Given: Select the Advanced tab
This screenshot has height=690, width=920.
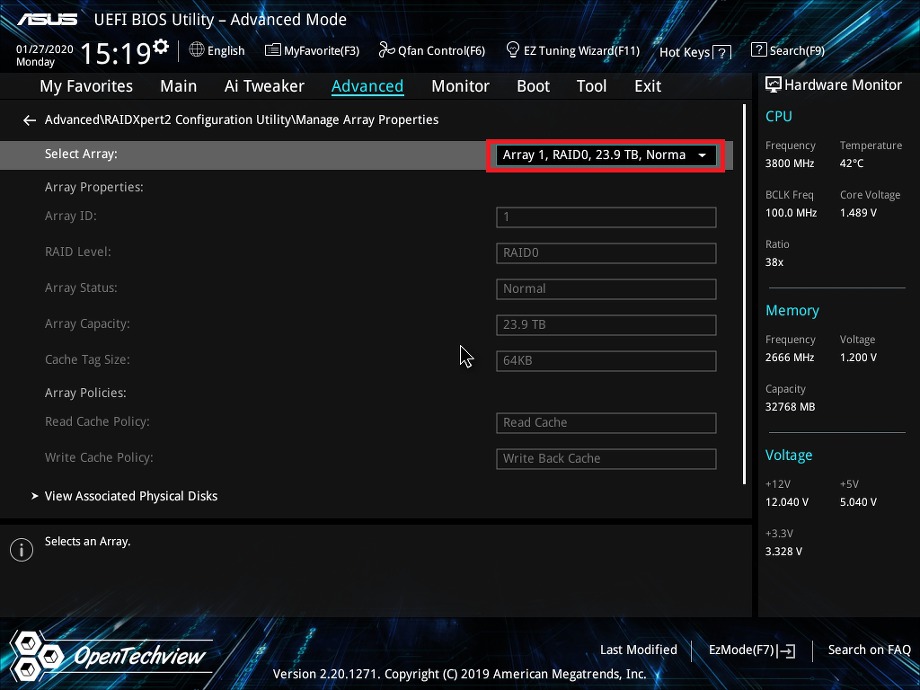Looking at the screenshot, I should point(367,86).
